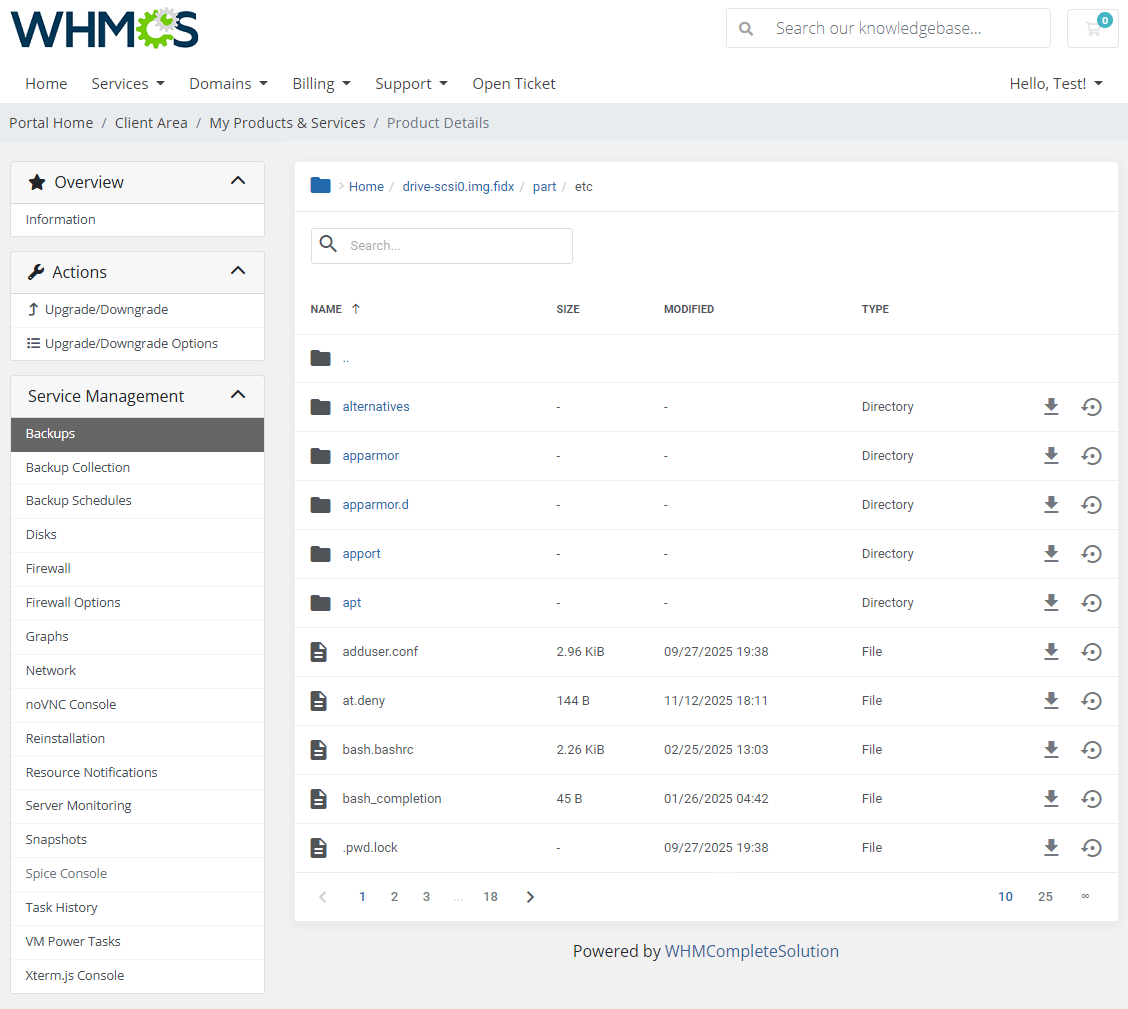Navigate to part breadcrumb
This screenshot has width=1128, height=1009.
click(x=544, y=186)
